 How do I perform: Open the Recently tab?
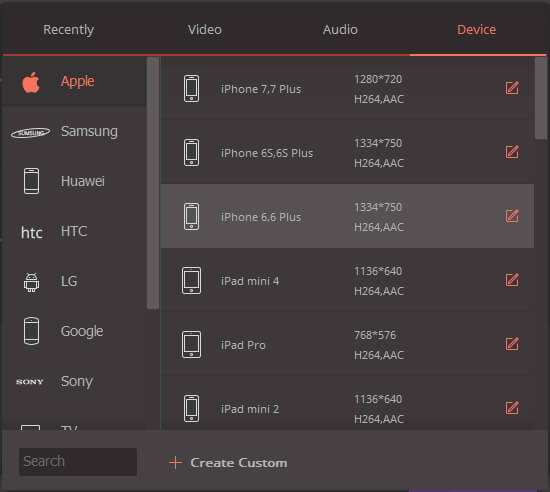click(68, 30)
